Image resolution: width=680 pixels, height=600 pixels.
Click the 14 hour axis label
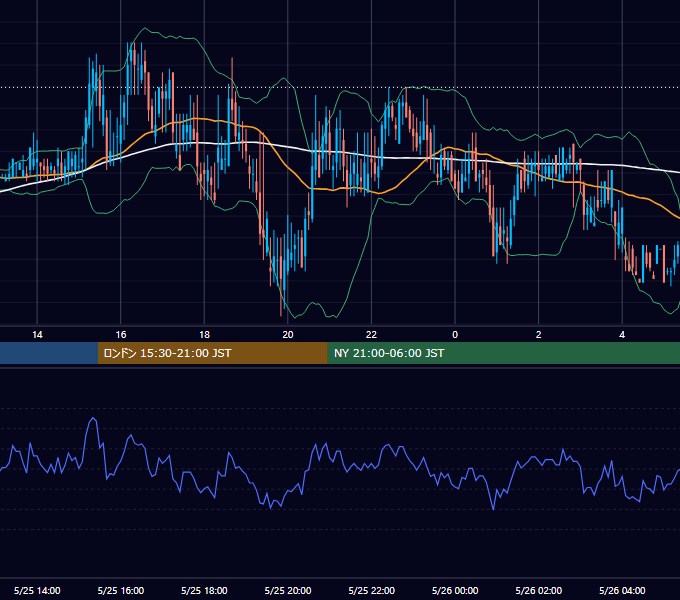(x=37, y=335)
